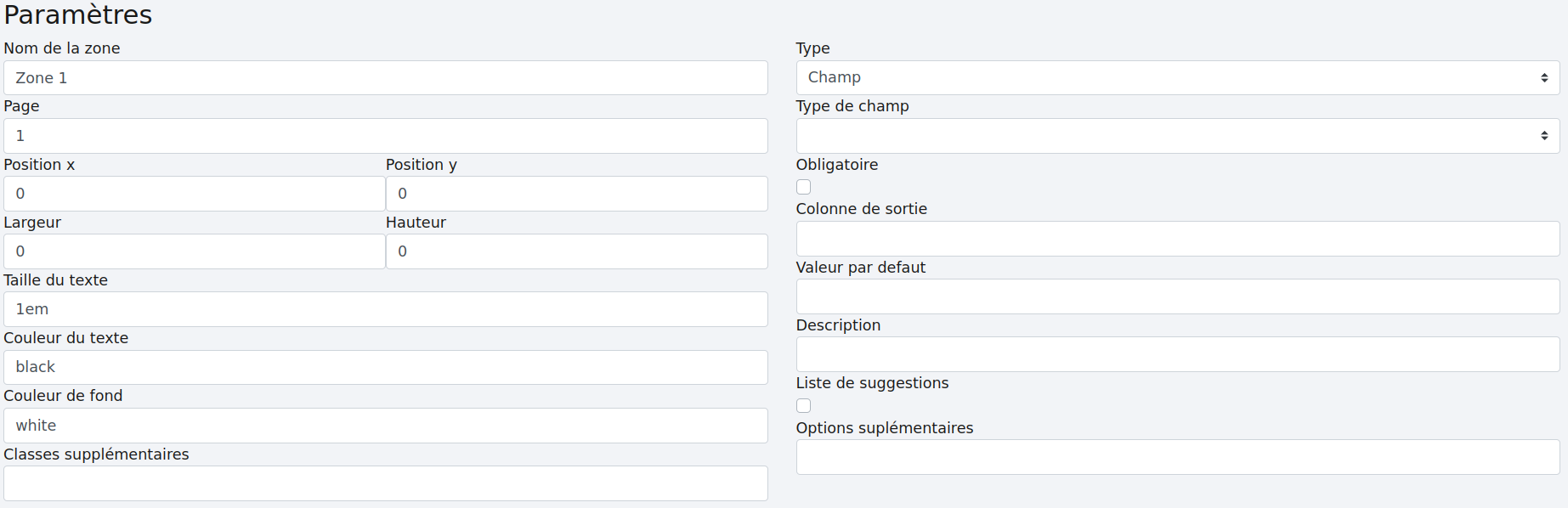Click the Nom de la zone field
The width and height of the screenshot is (1568, 508).
click(x=385, y=78)
